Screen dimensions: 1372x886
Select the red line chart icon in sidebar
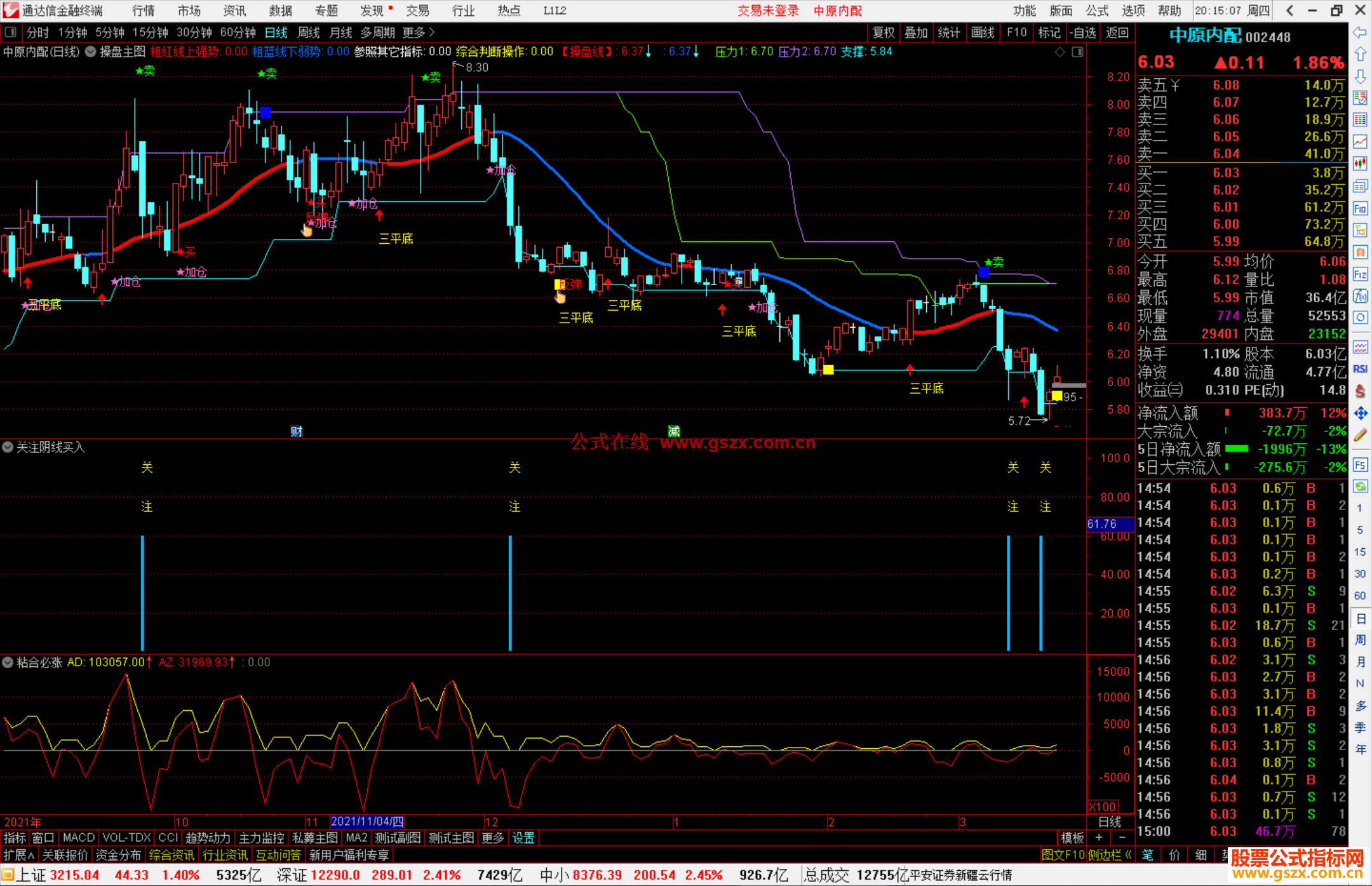pos(1360,142)
